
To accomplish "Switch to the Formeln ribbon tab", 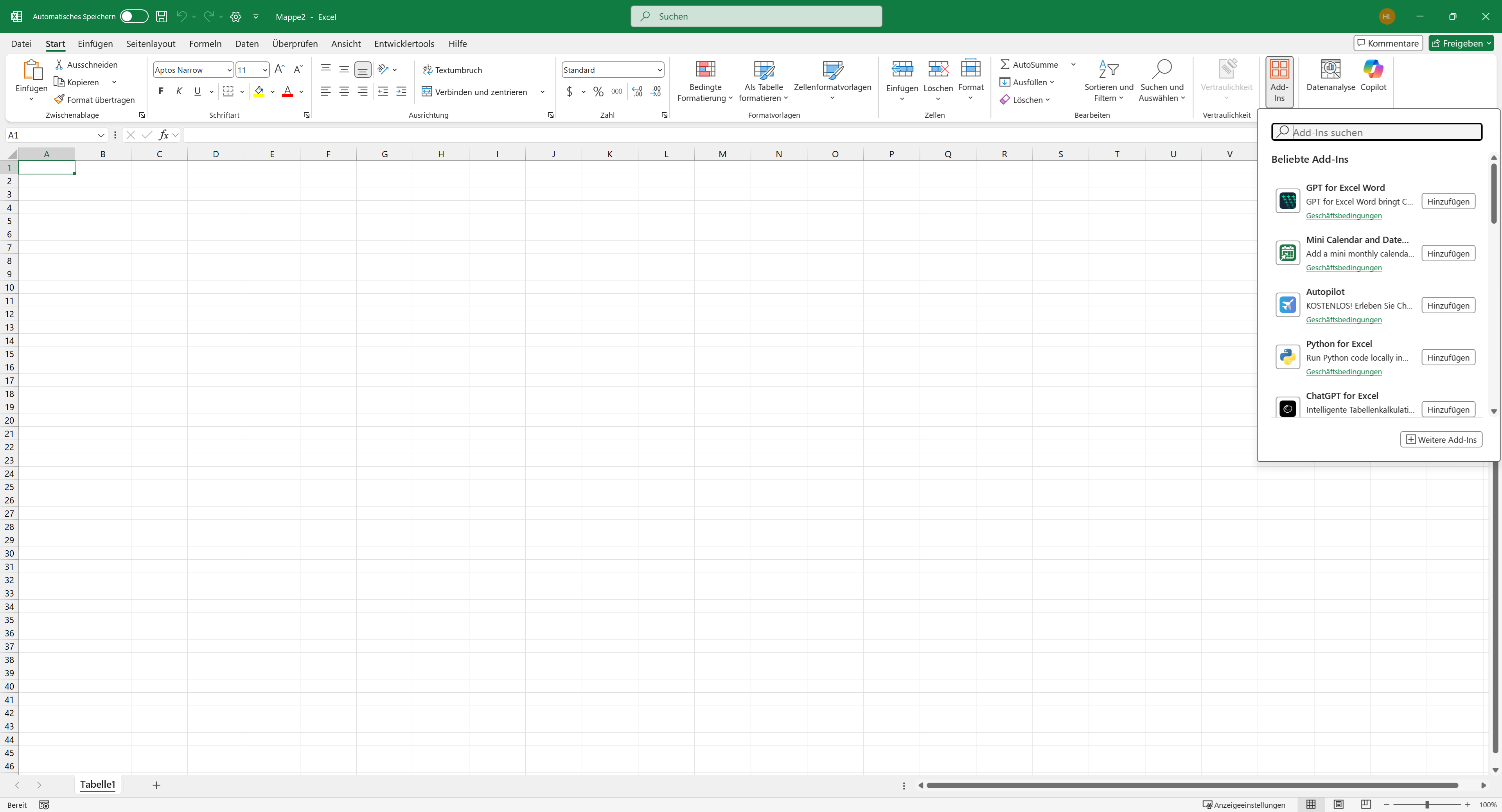I will pos(205,44).
